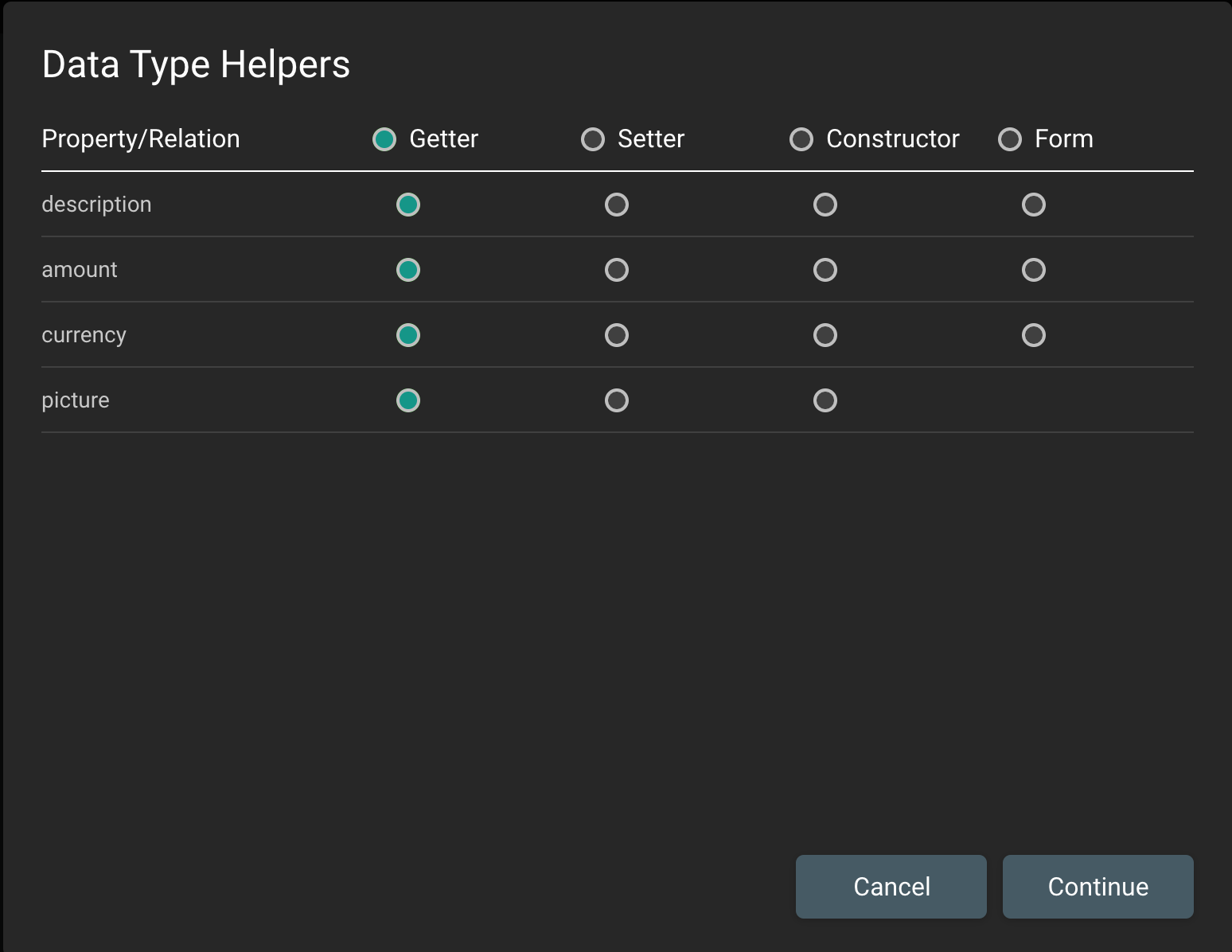Enable Constructor for the picture relation

pyautogui.click(x=825, y=400)
